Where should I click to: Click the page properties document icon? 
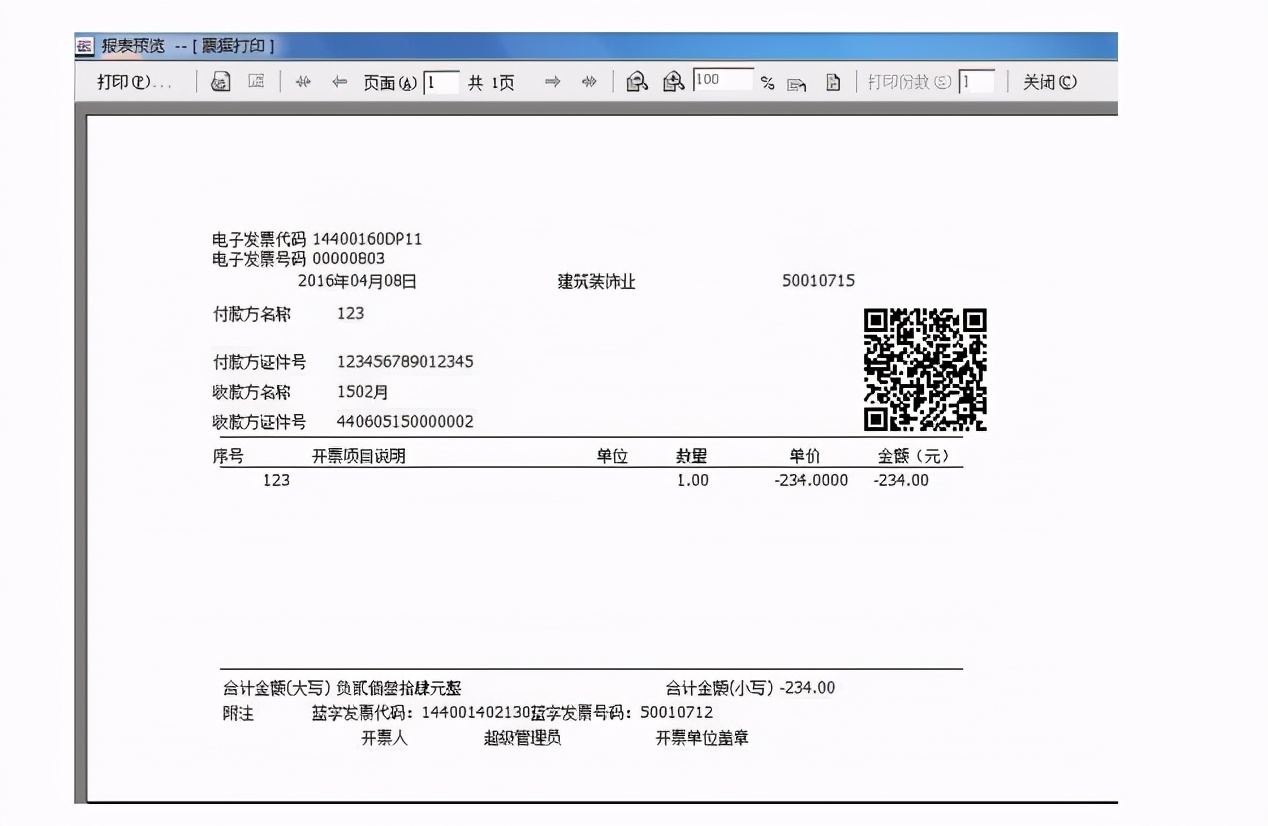click(x=834, y=82)
